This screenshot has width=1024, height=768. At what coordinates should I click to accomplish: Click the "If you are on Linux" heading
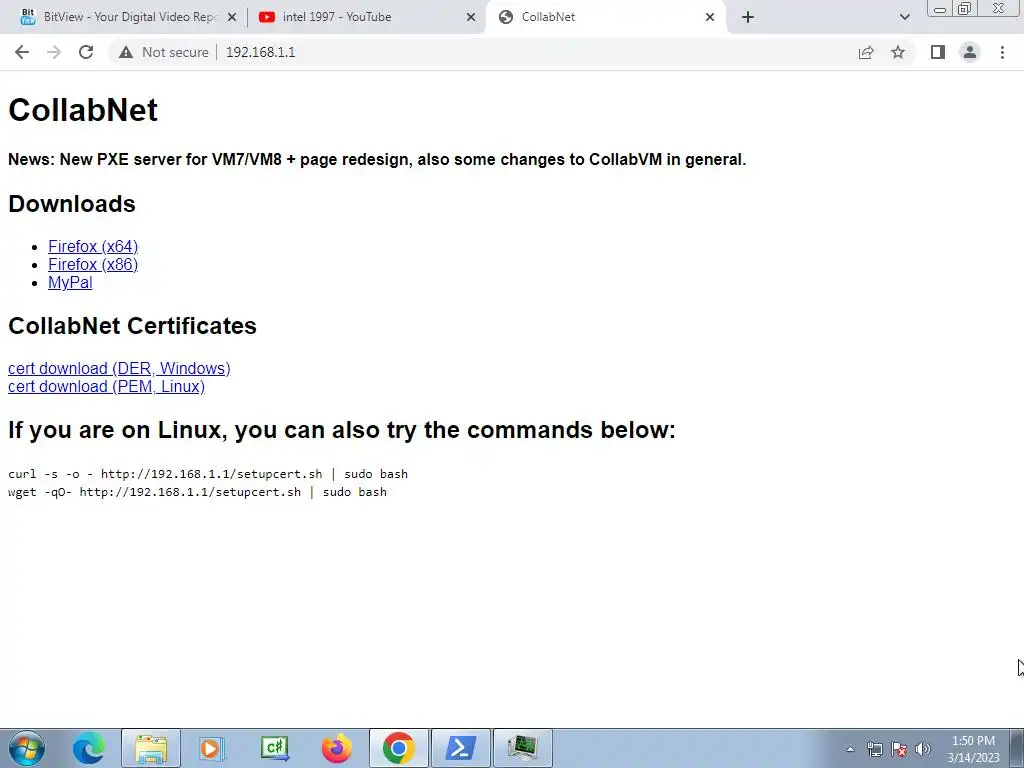coord(342,430)
